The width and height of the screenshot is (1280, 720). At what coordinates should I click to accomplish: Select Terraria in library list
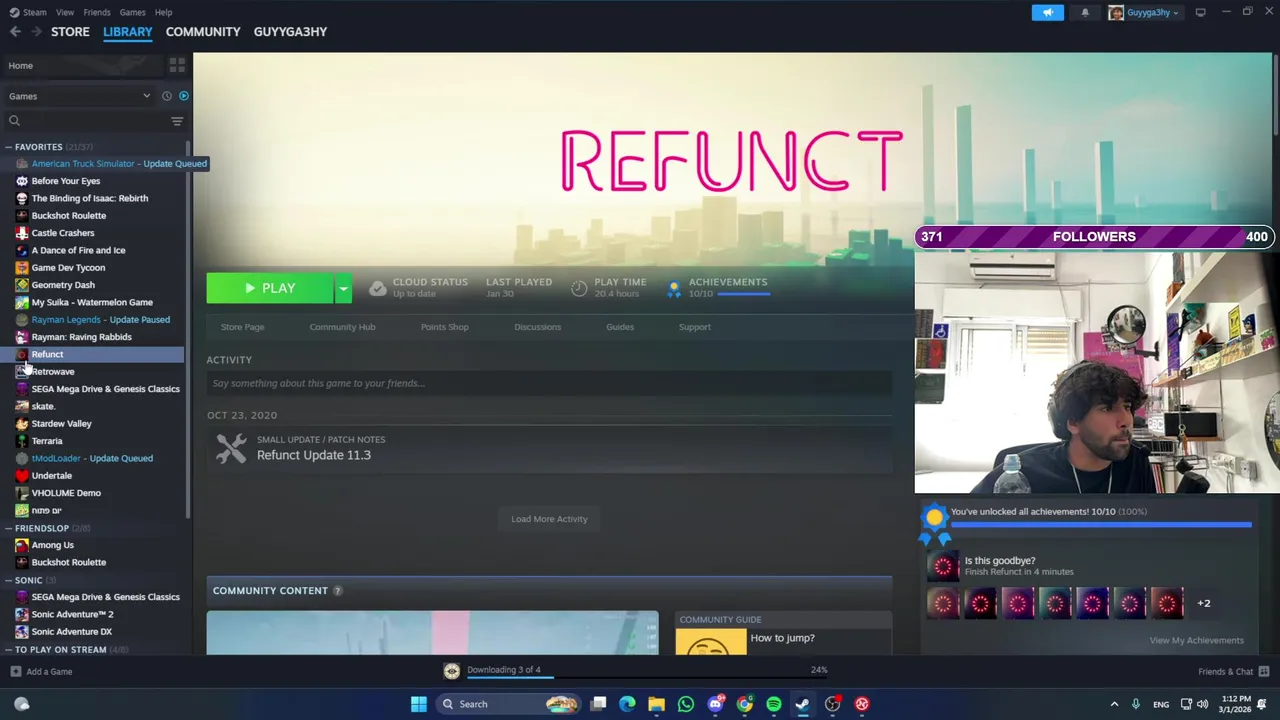pyautogui.click(x=46, y=441)
